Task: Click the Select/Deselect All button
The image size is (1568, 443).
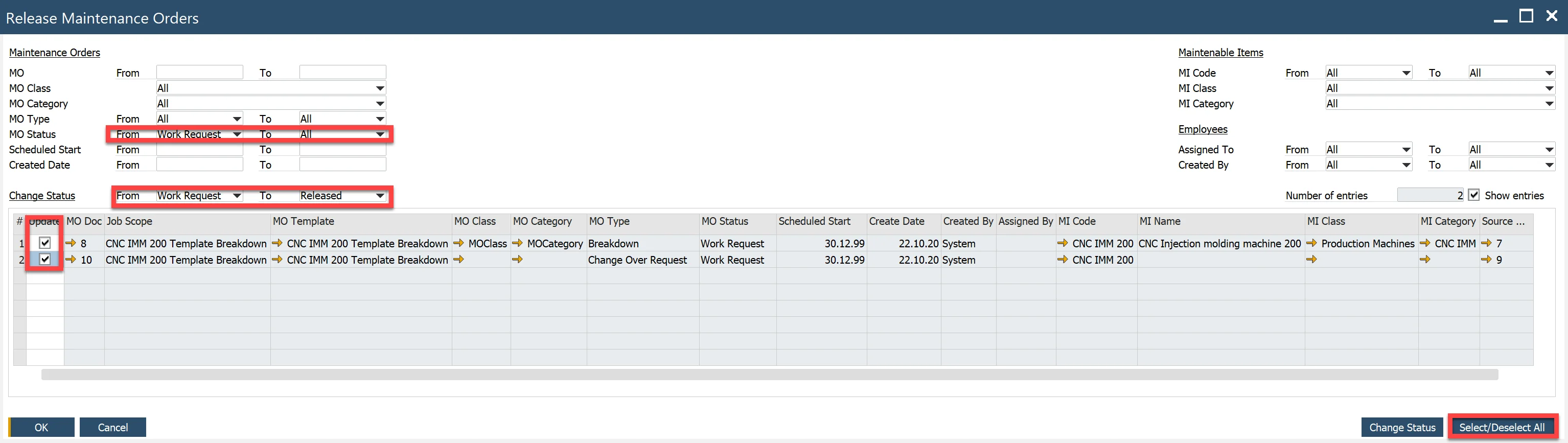Action: pyautogui.click(x=1502, y=427)
